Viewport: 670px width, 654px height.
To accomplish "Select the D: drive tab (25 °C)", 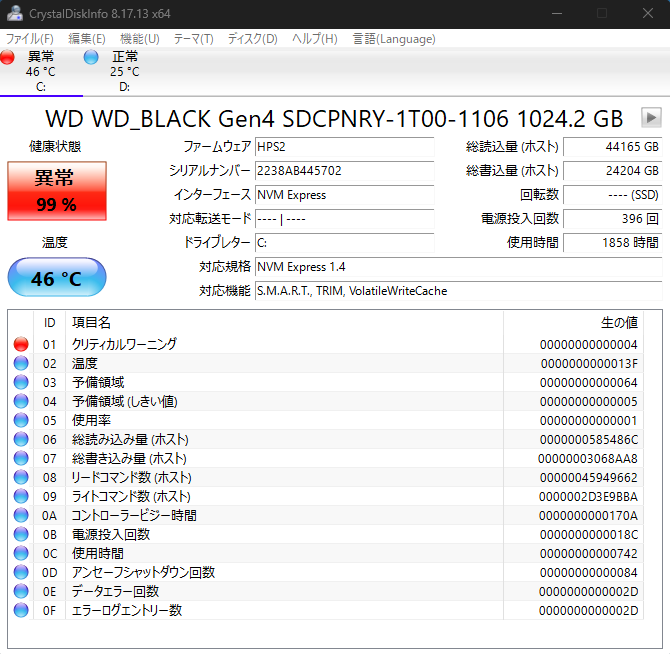I will [x=124, y=71].
